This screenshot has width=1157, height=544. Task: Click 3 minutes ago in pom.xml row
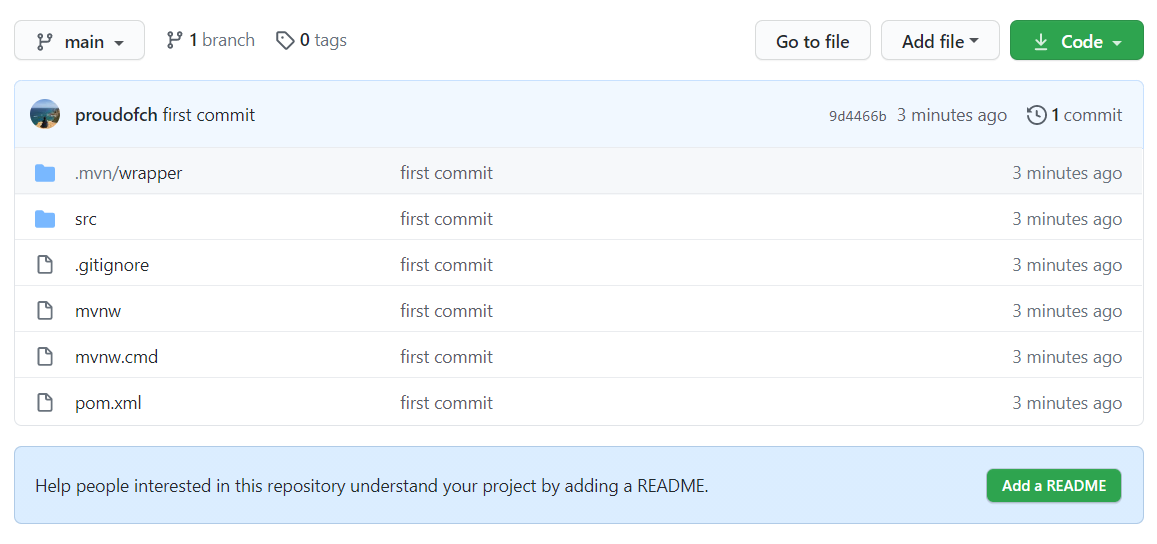point(1067,402)
